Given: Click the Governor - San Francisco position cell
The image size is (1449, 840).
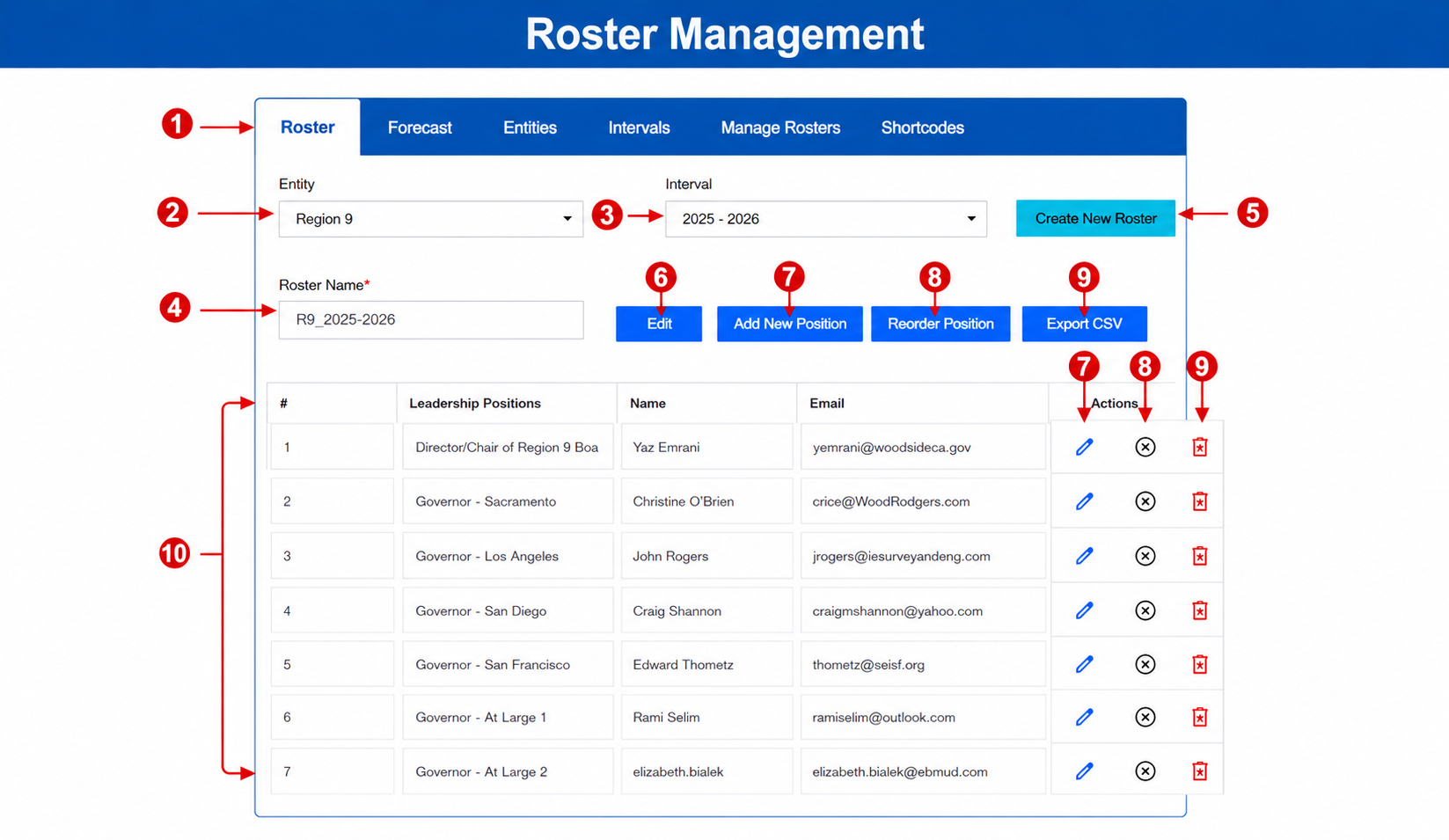Looking at the screenshot, I should 508,664.
